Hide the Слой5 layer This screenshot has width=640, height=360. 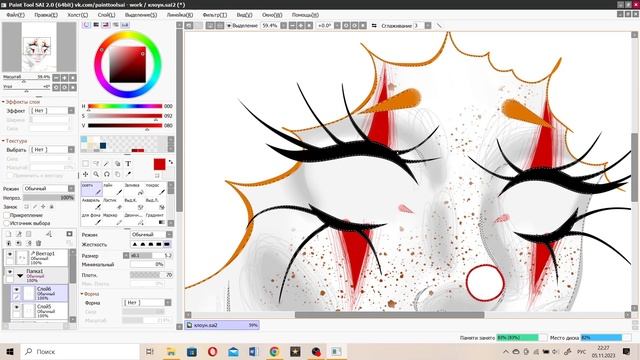point(16,308)
